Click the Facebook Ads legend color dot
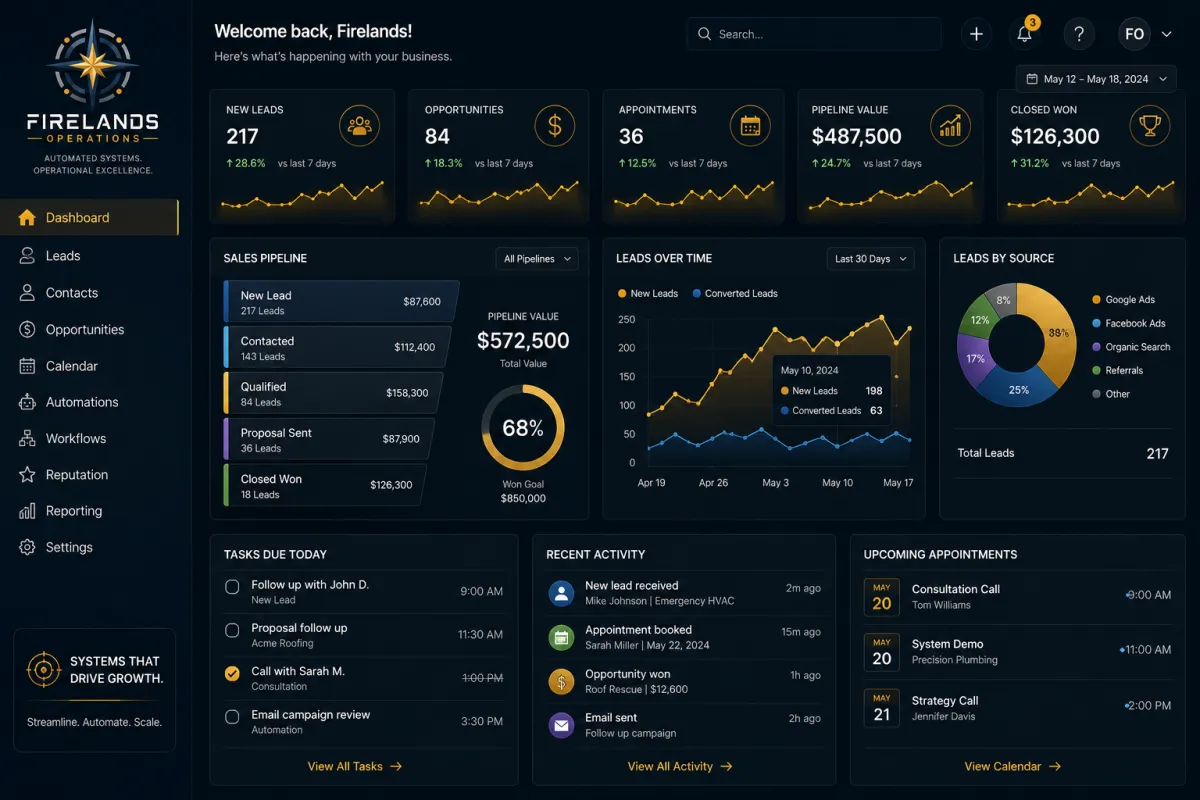1200x800 pixels. coord(1096,323)
